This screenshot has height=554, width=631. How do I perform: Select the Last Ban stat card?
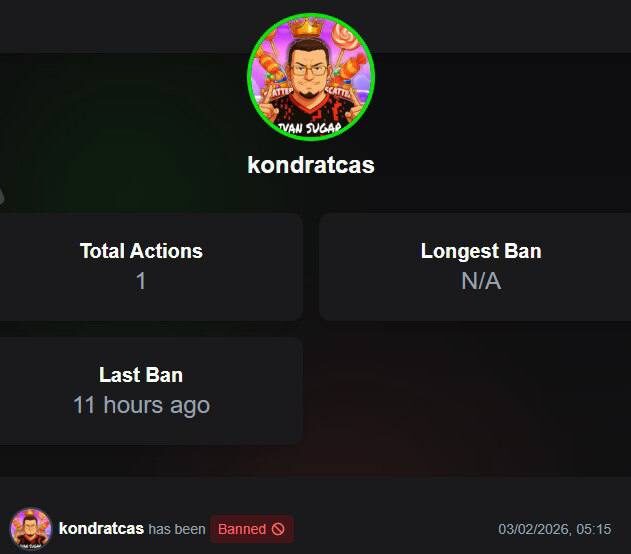pos(151,391)
